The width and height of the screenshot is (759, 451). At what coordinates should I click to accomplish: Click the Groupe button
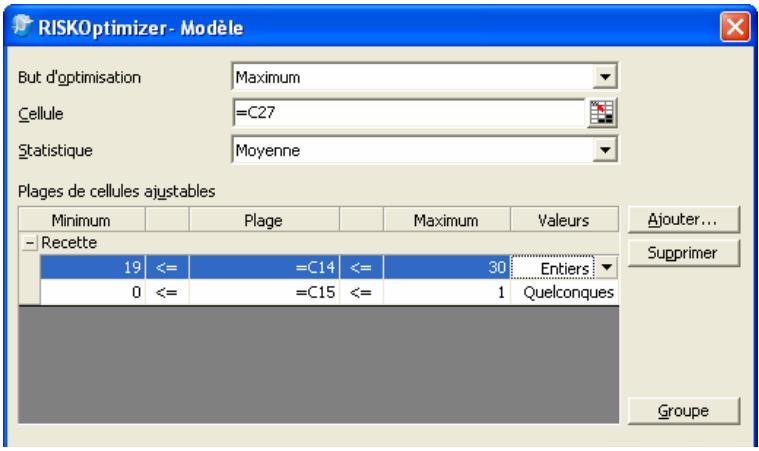[683, 411]
